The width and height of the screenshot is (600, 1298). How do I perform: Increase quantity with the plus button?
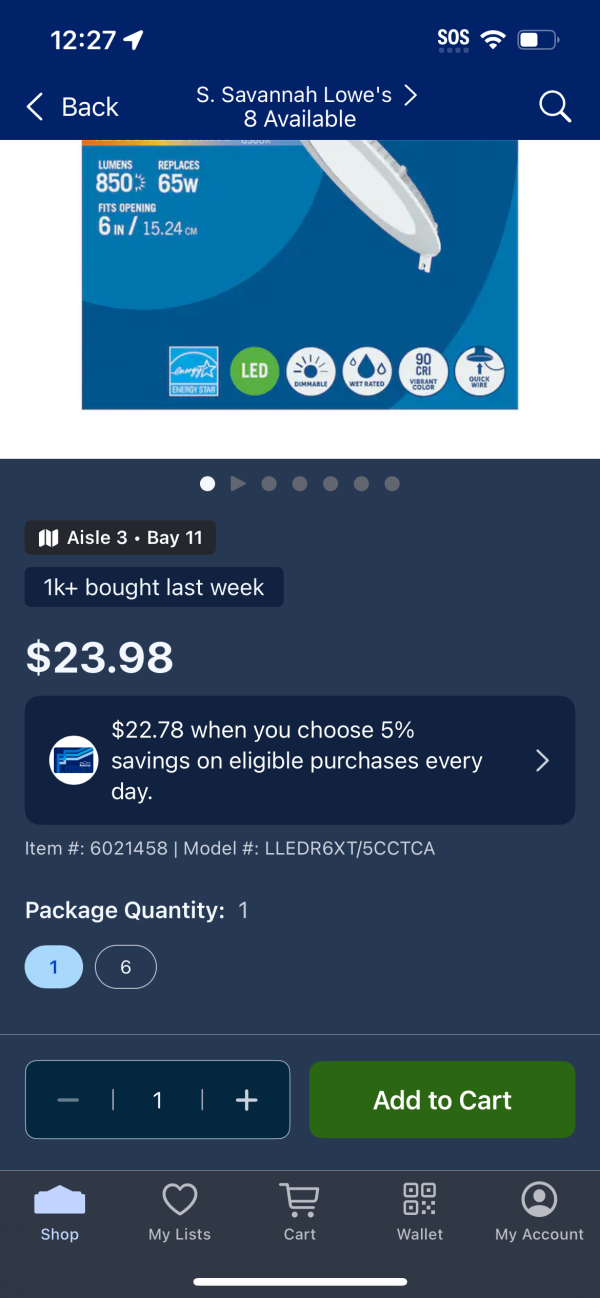246,1100
